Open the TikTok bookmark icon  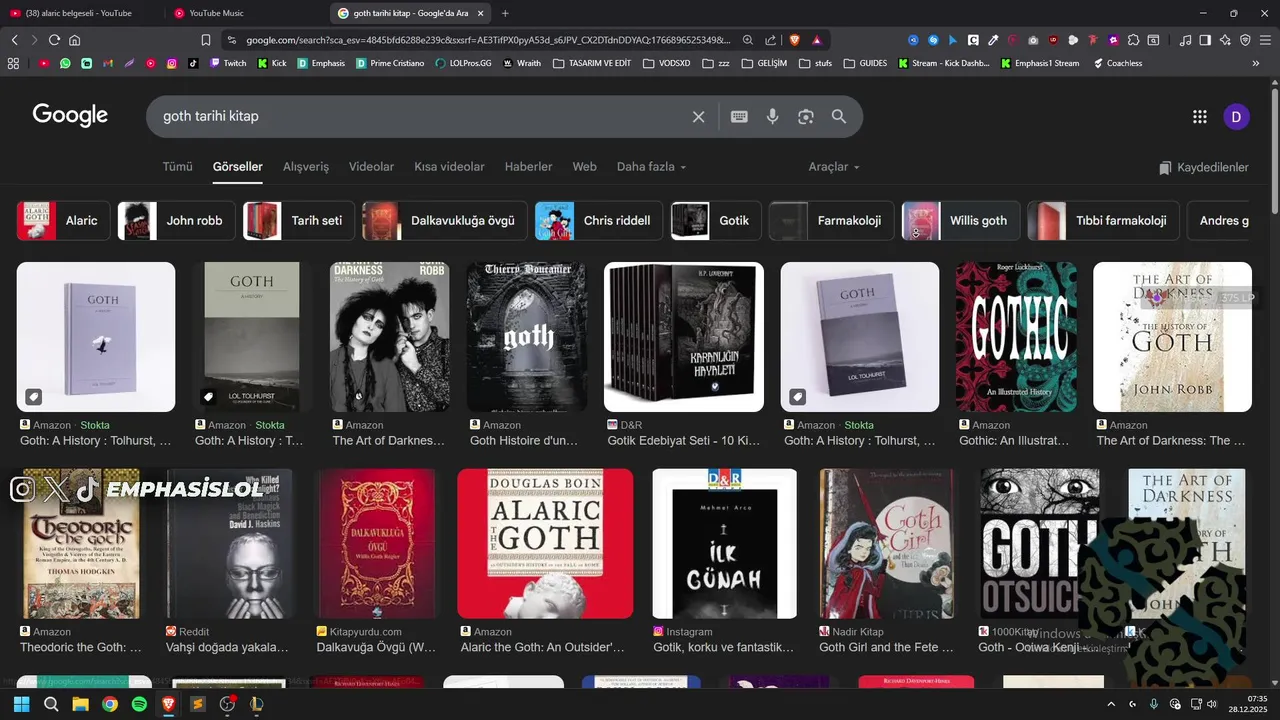point(193,63)
